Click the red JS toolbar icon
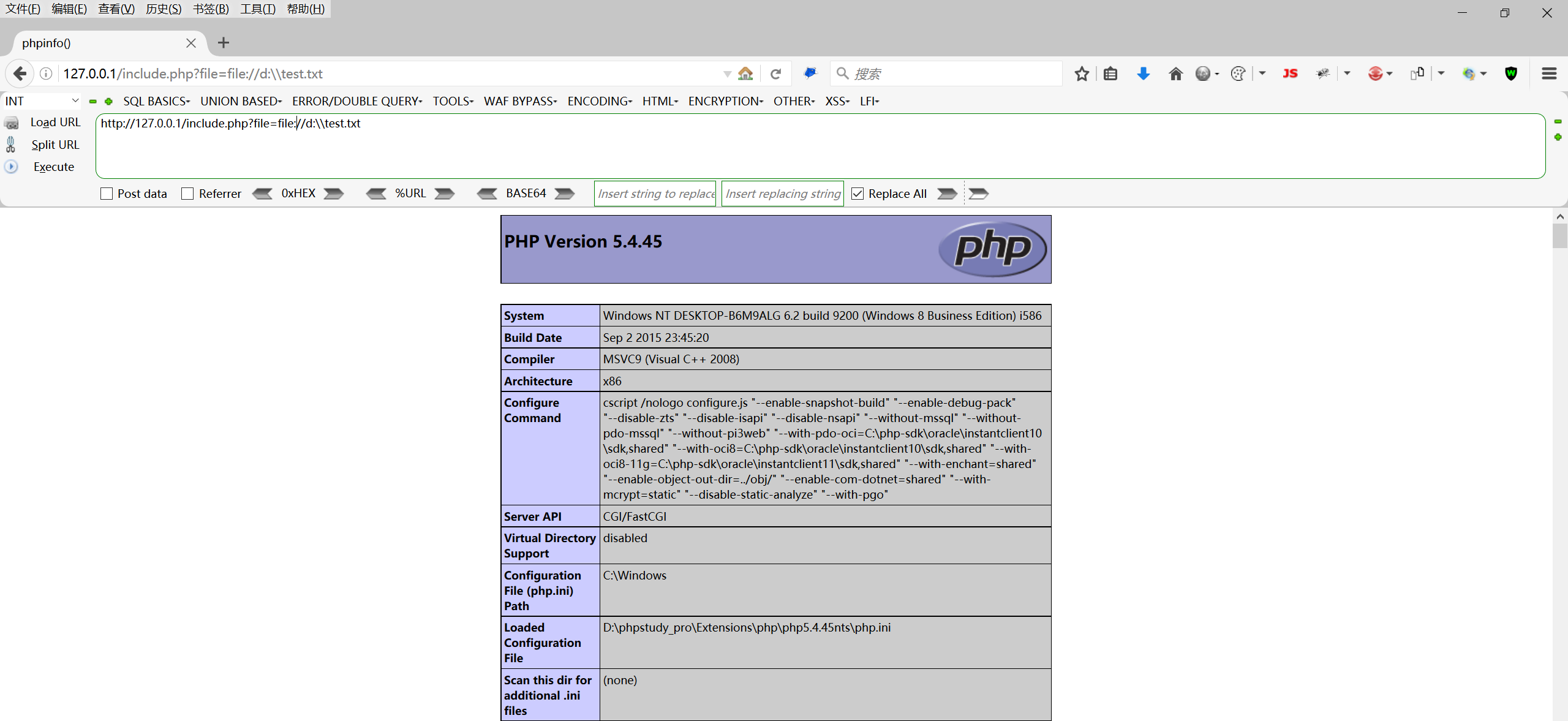Viewport: 1568px width, 721px height. click(x=1290, y=74)
